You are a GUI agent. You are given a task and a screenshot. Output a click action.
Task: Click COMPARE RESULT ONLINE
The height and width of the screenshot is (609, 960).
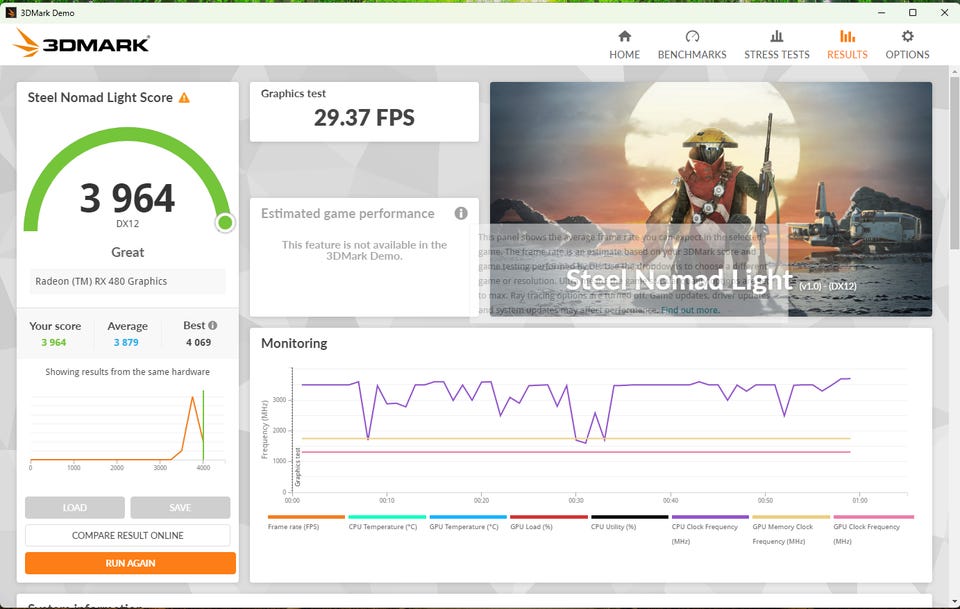pos(127,535)
